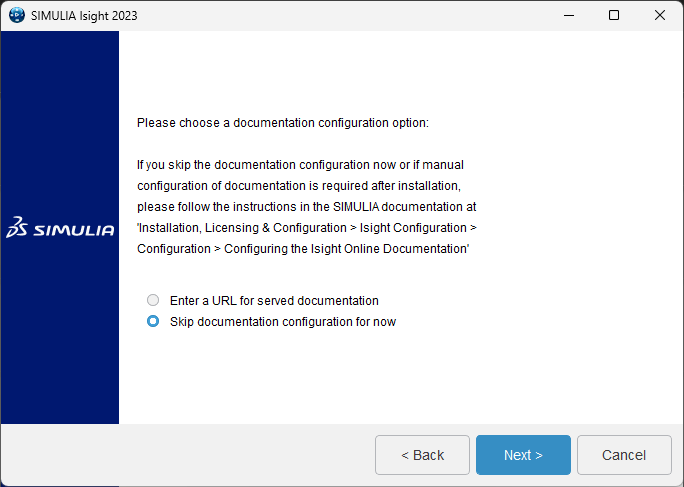Click the 'please follow the instructions' text line
684x487 pixels.
[x=306, y=207]
